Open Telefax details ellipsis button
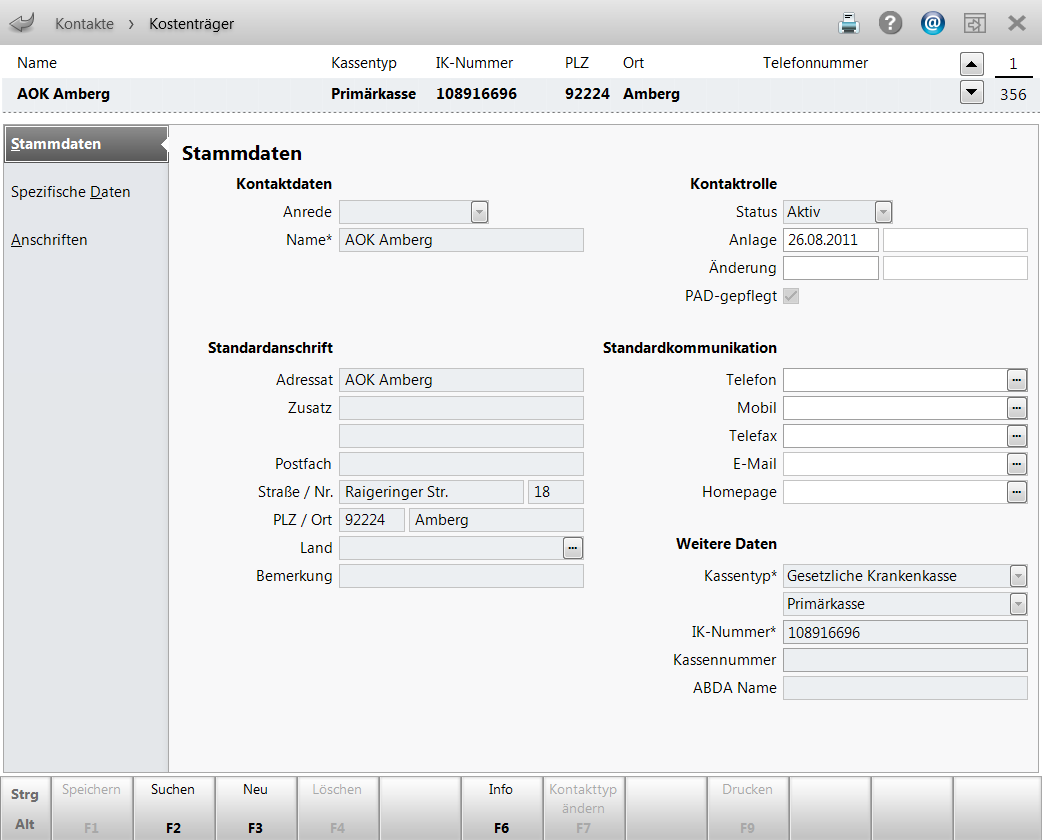This screenshot has height=840, width=1042. click(1017, 436)
